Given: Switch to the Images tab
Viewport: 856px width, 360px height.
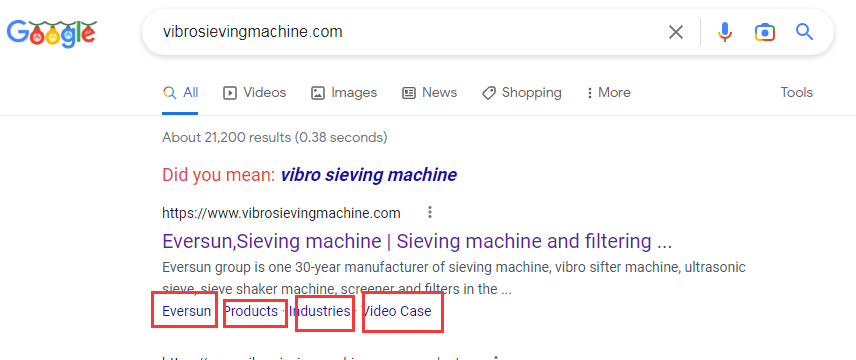Looking at the screenshot, I should coord(343,93).
